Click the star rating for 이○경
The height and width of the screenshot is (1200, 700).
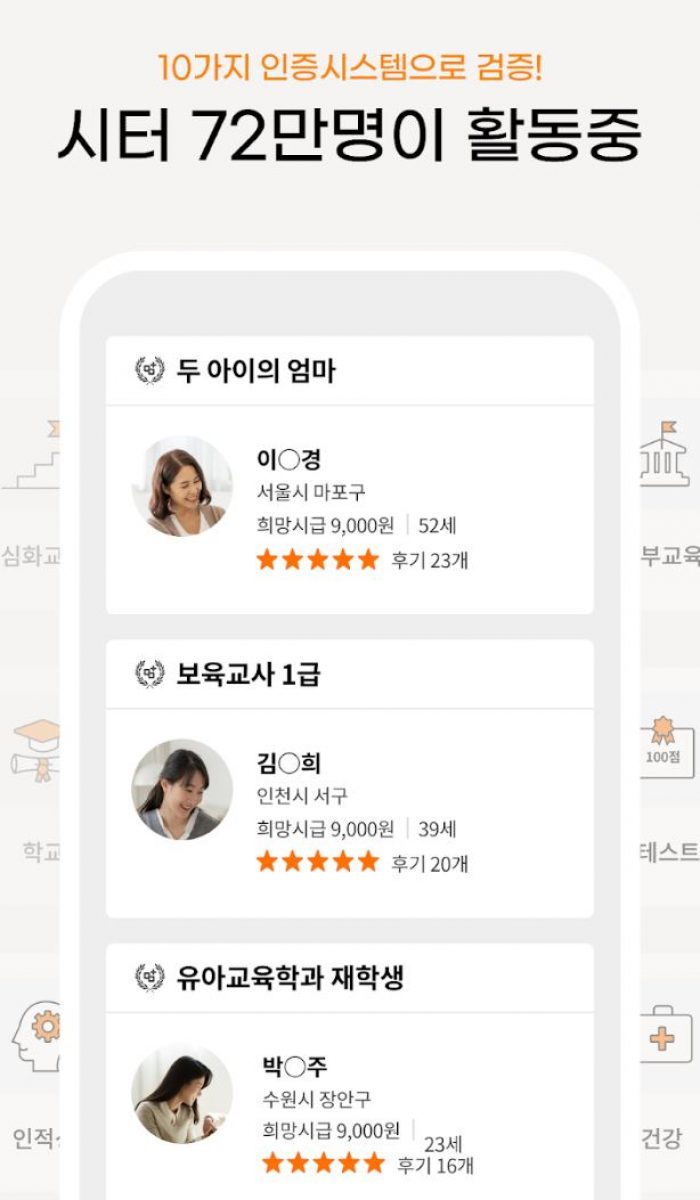pos(318,559)
